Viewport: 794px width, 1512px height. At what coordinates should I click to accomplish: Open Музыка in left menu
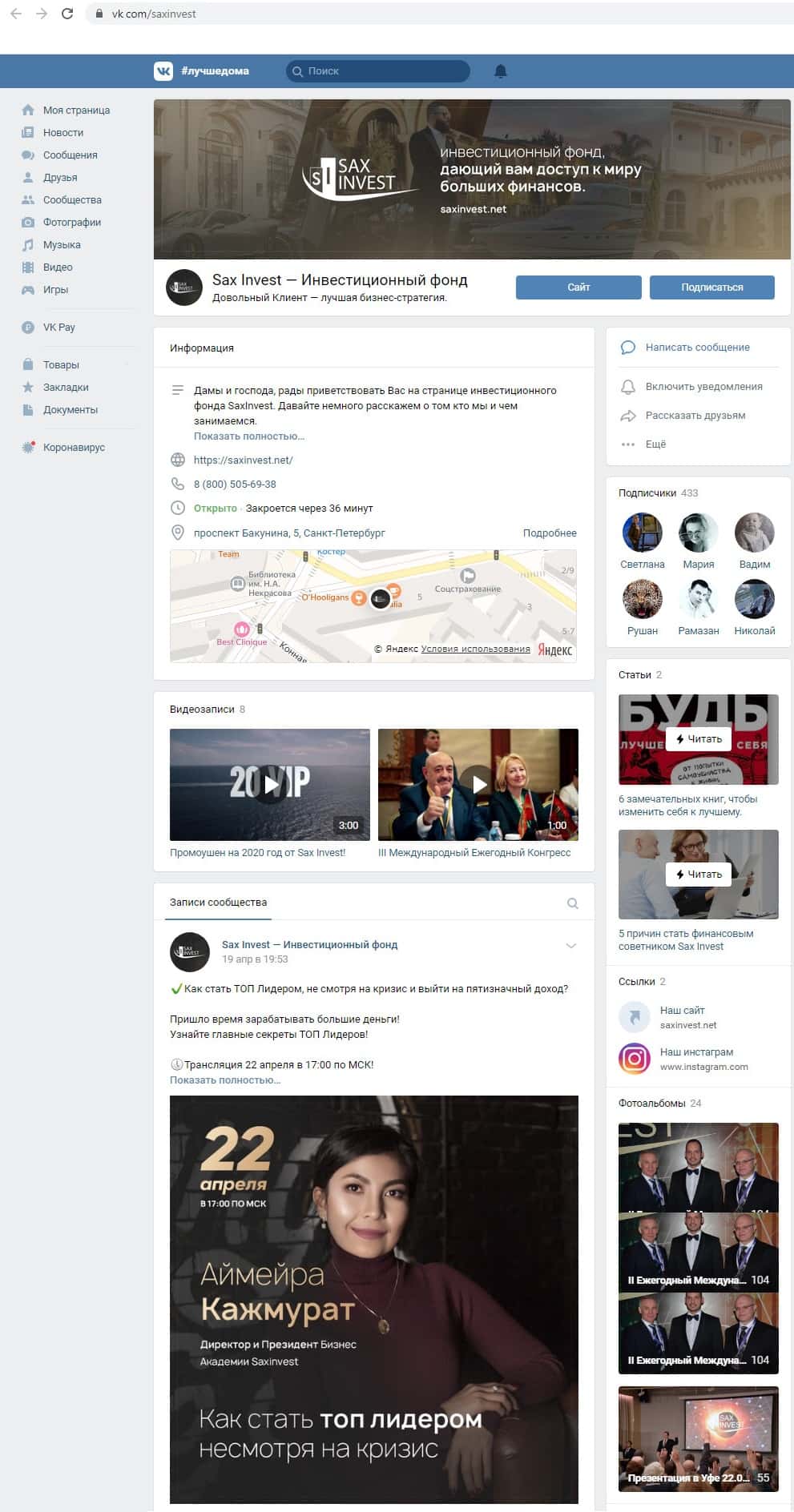62,245
